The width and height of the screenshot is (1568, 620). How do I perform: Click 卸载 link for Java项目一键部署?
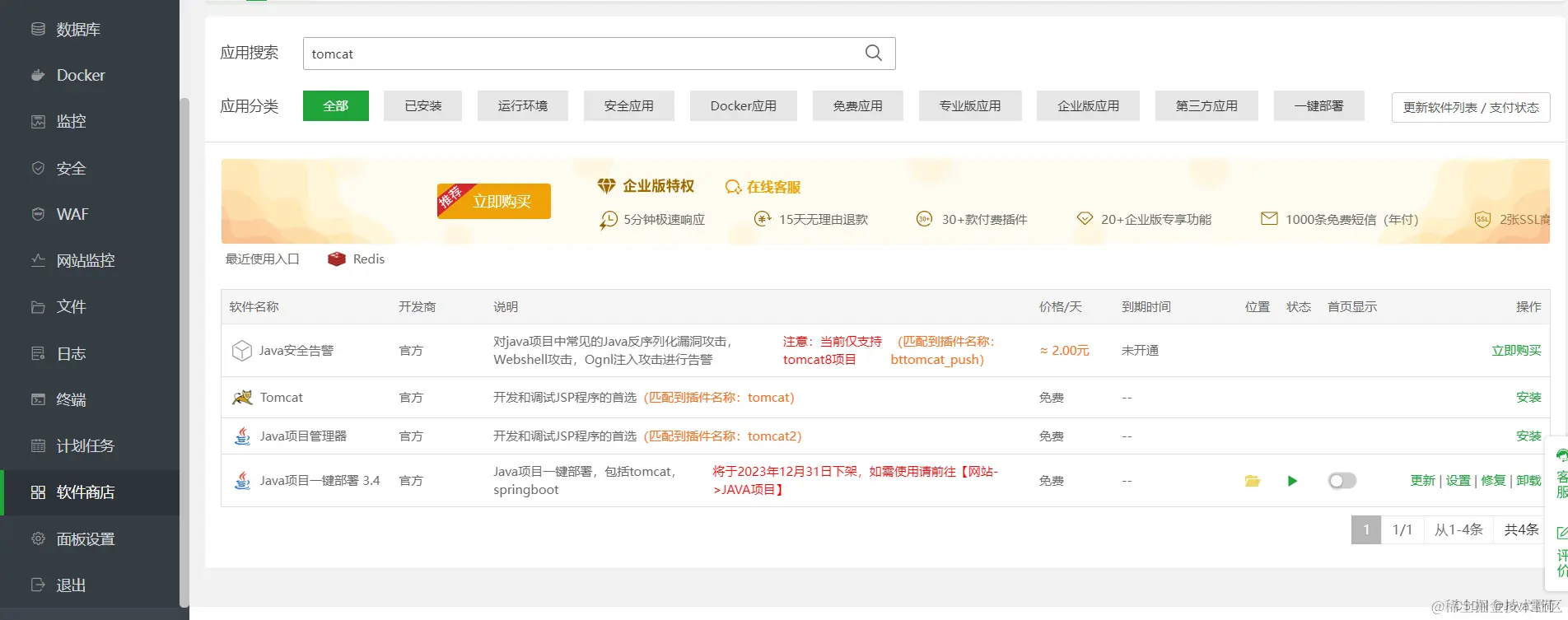1528,481
